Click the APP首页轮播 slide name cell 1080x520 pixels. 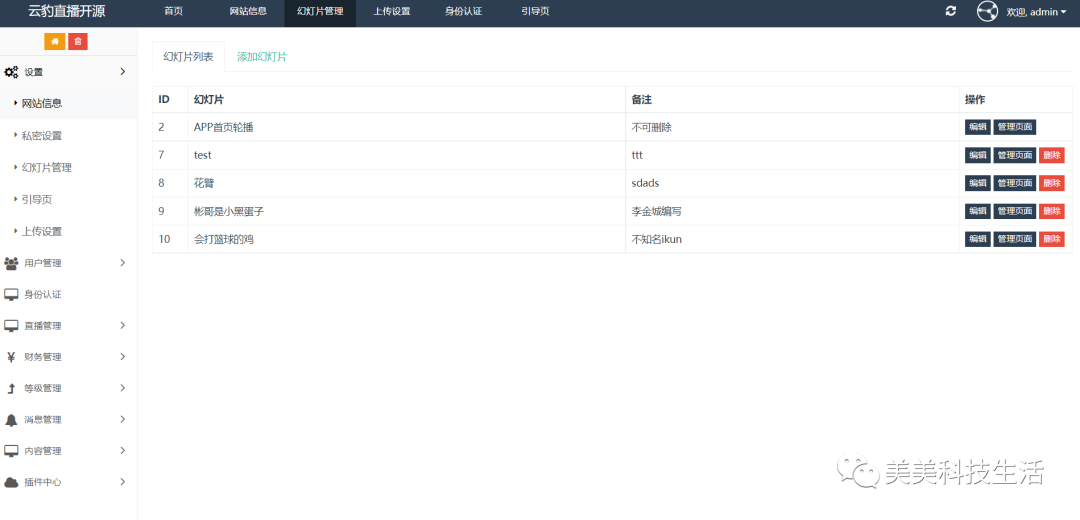click(x=406, y=127)
